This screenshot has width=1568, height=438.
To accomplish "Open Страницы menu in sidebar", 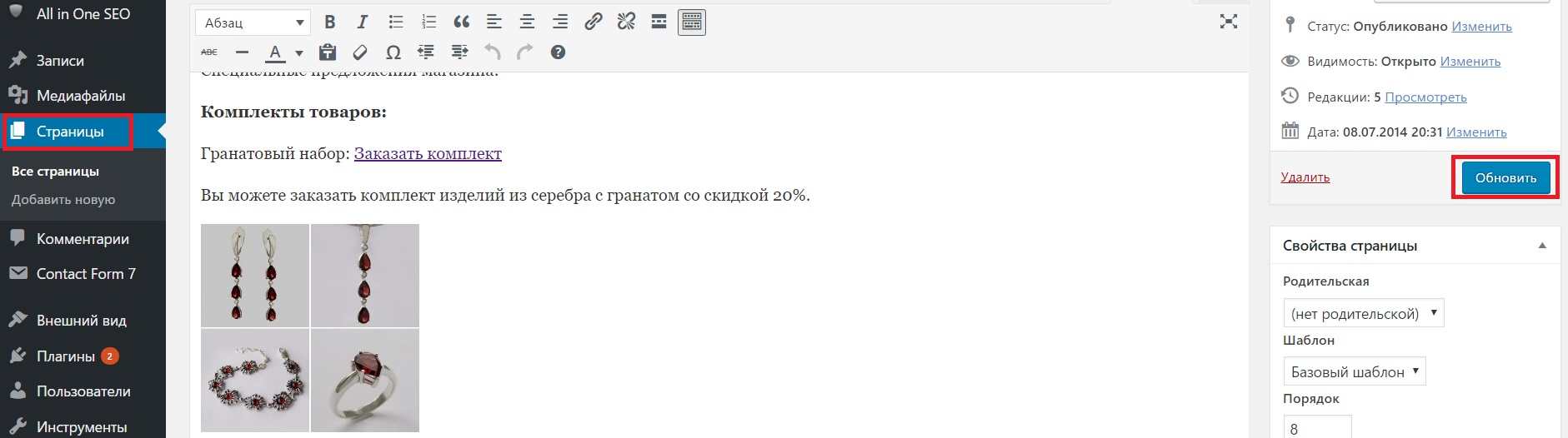I will (69, 132).
